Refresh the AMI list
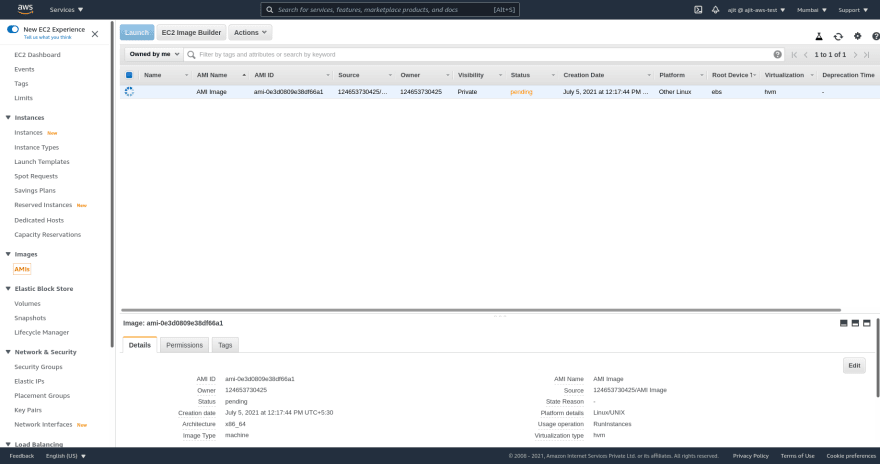Image resolution: width=880 pixels, height=464 pixels. tap(838, 36)
